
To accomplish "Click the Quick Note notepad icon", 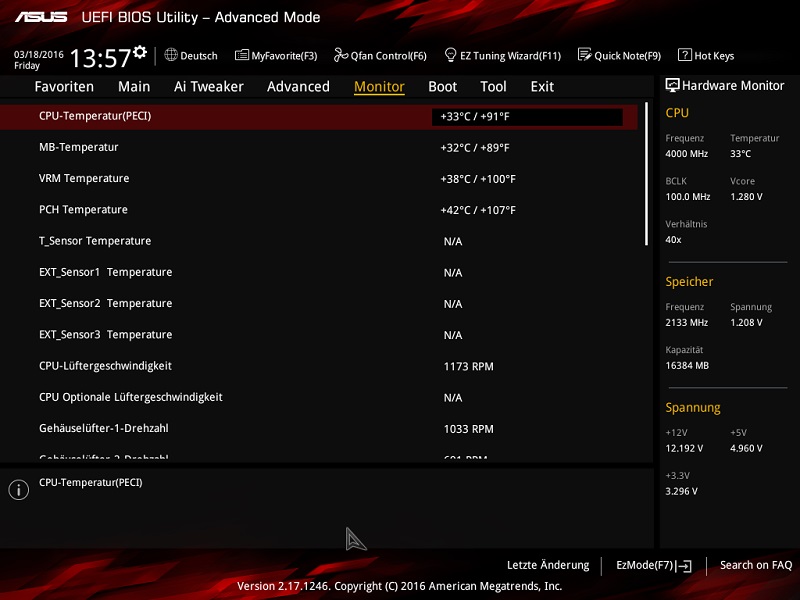I will 584,55.
